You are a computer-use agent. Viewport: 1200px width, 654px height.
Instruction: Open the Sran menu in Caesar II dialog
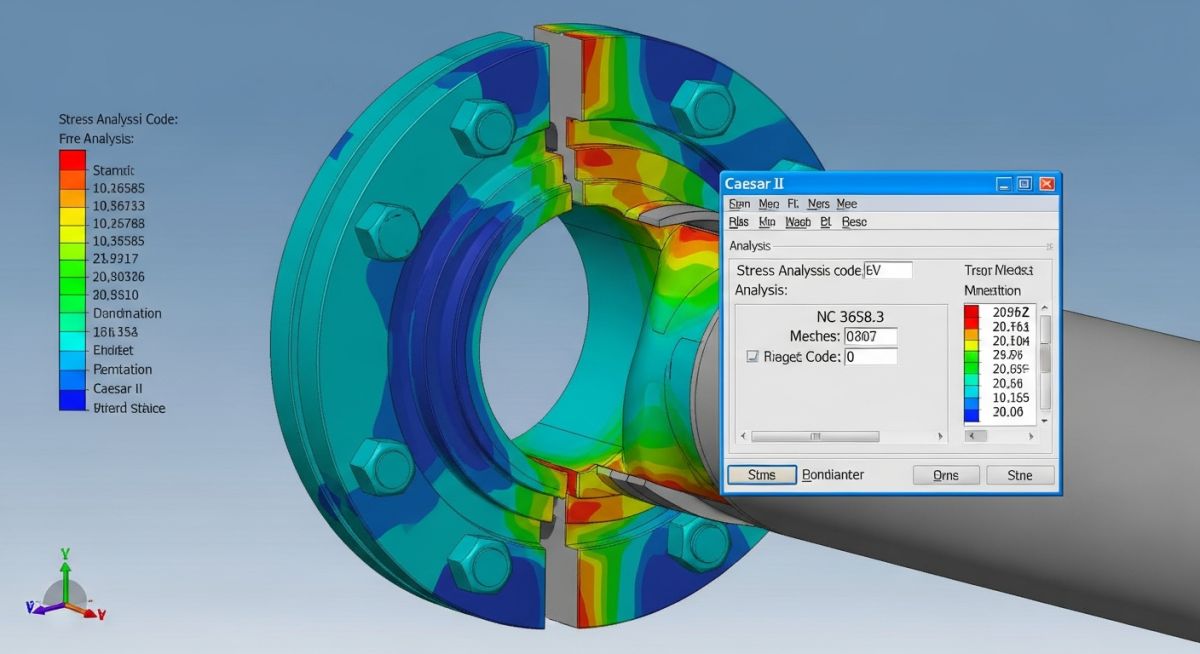click(x=740, y=203)
